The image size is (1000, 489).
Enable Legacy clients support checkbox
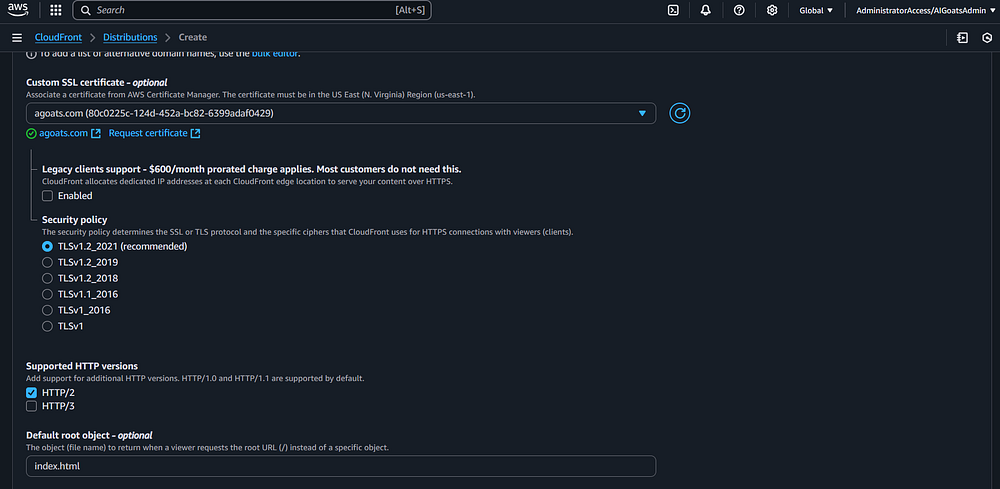[x=47, y=196]
